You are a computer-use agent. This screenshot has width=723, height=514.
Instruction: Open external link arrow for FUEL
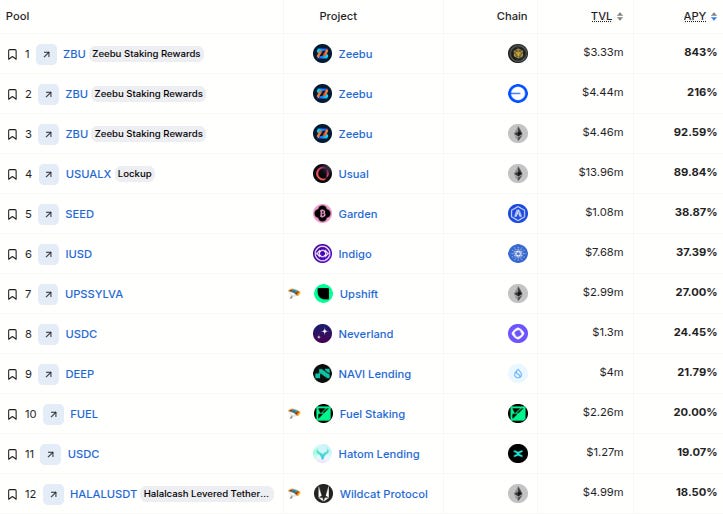pyautogui.click(x=53, y=414)
